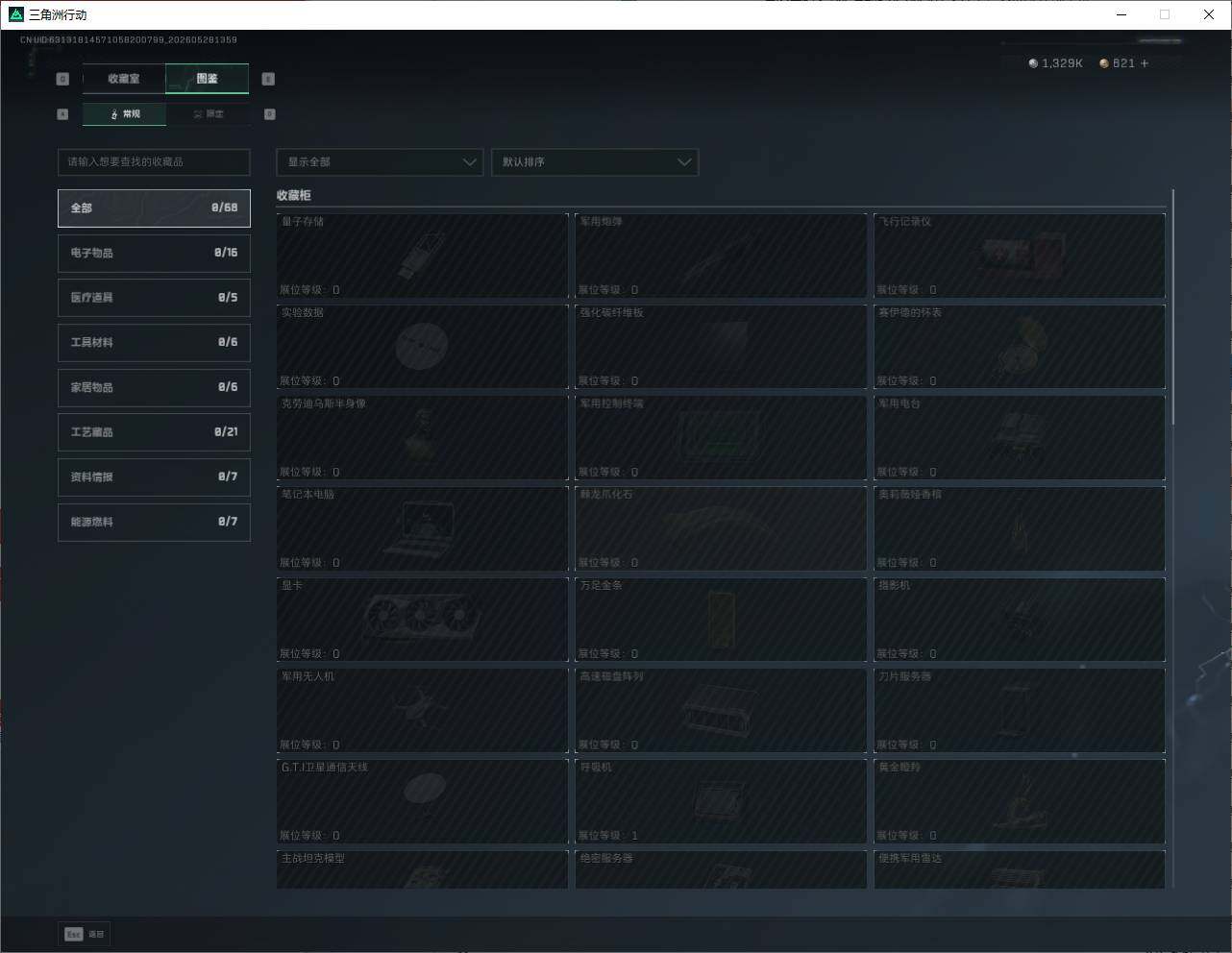The width and height of the screenshot is (1232, 953).
Task: Select the 全部 0/68 category filter
Action: 154,208
